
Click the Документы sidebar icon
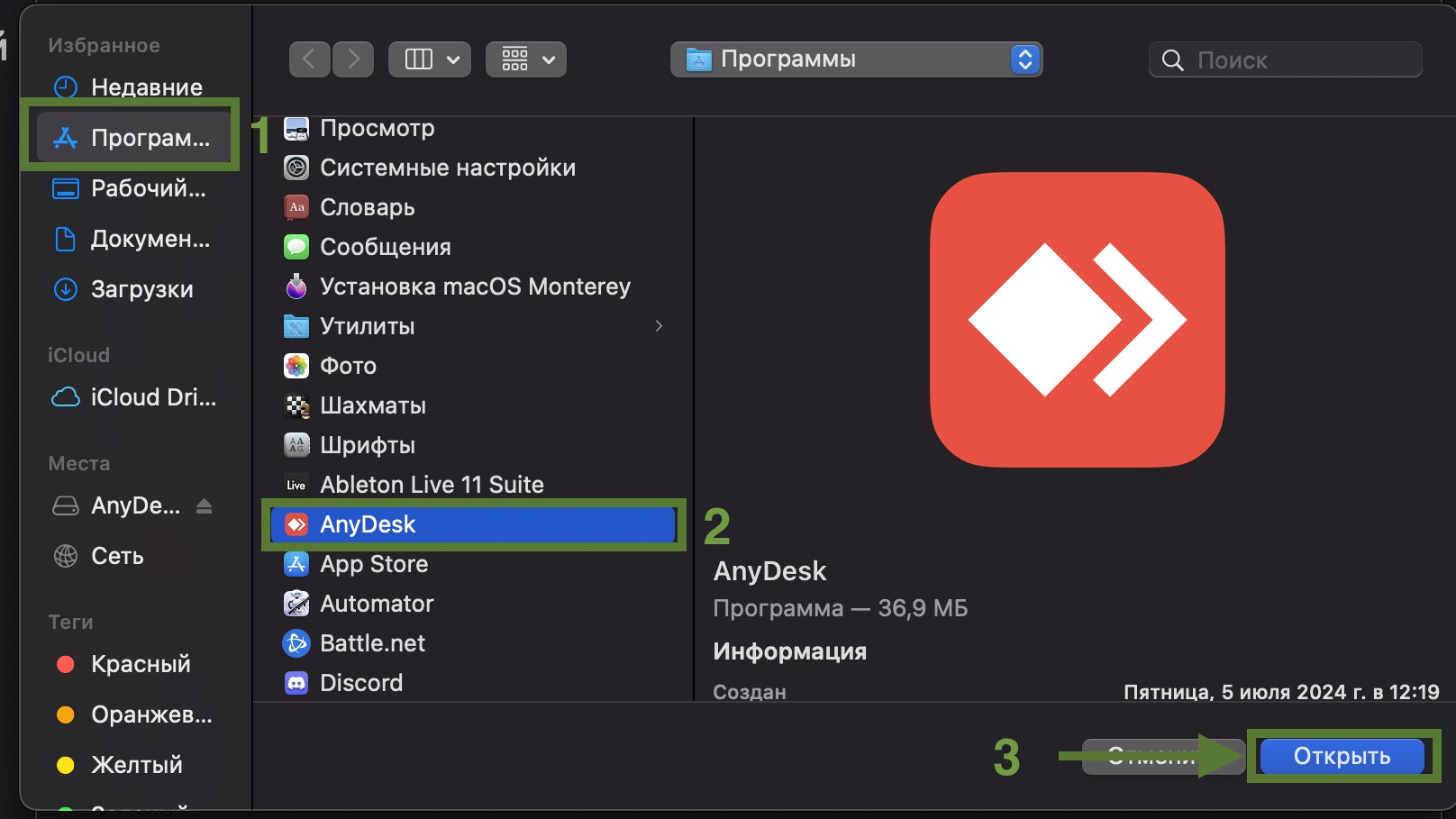pos(66,239)
